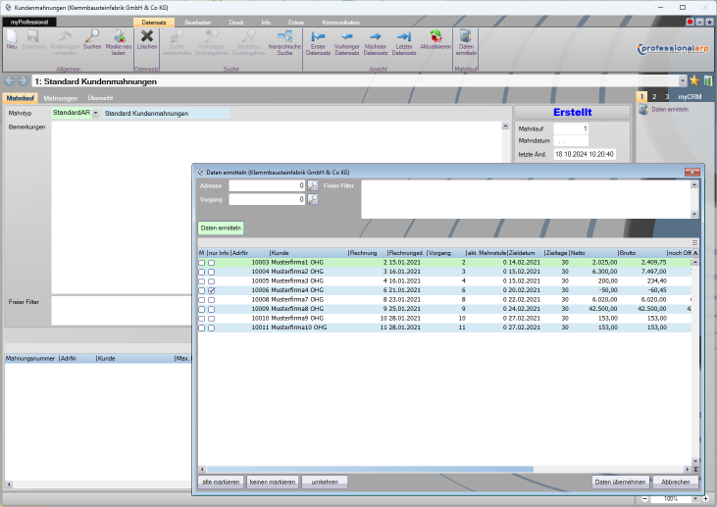Toggle nur Info checkbox for Musterfirma8 OHG
This screenshot has height=507, width=717.
(211, 310)
